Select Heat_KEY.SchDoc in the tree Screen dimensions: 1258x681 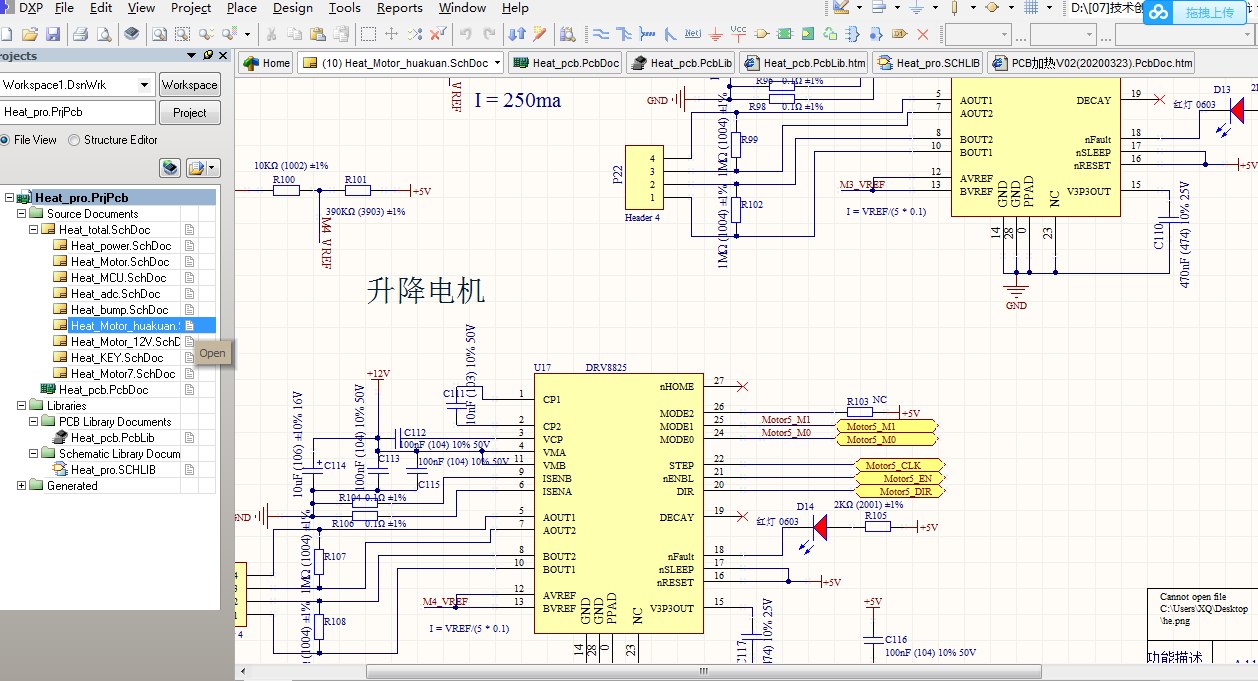(x=117, y=358)
